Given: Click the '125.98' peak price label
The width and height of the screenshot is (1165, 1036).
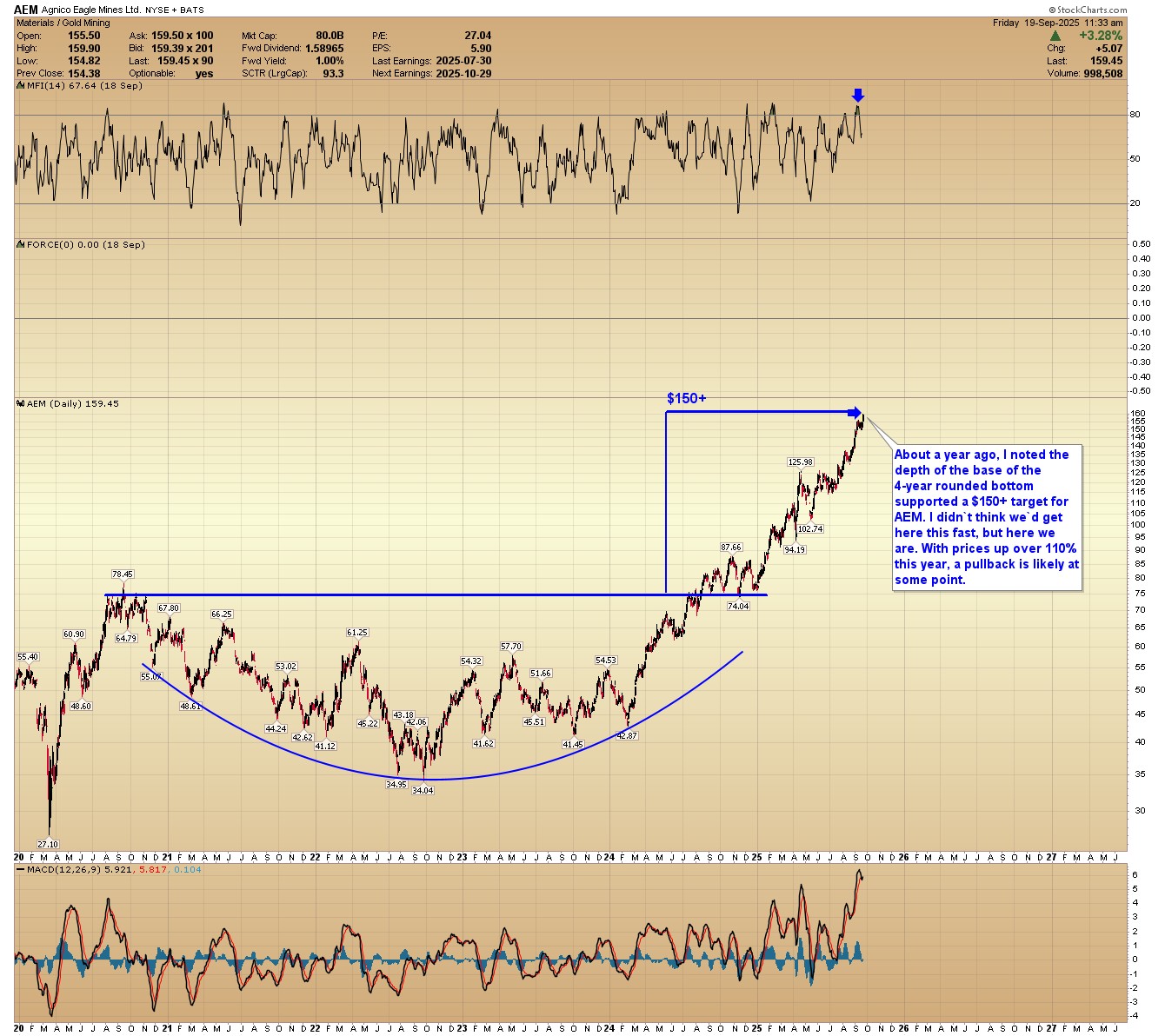Looking at the screenshot, I should click(801, 462).
